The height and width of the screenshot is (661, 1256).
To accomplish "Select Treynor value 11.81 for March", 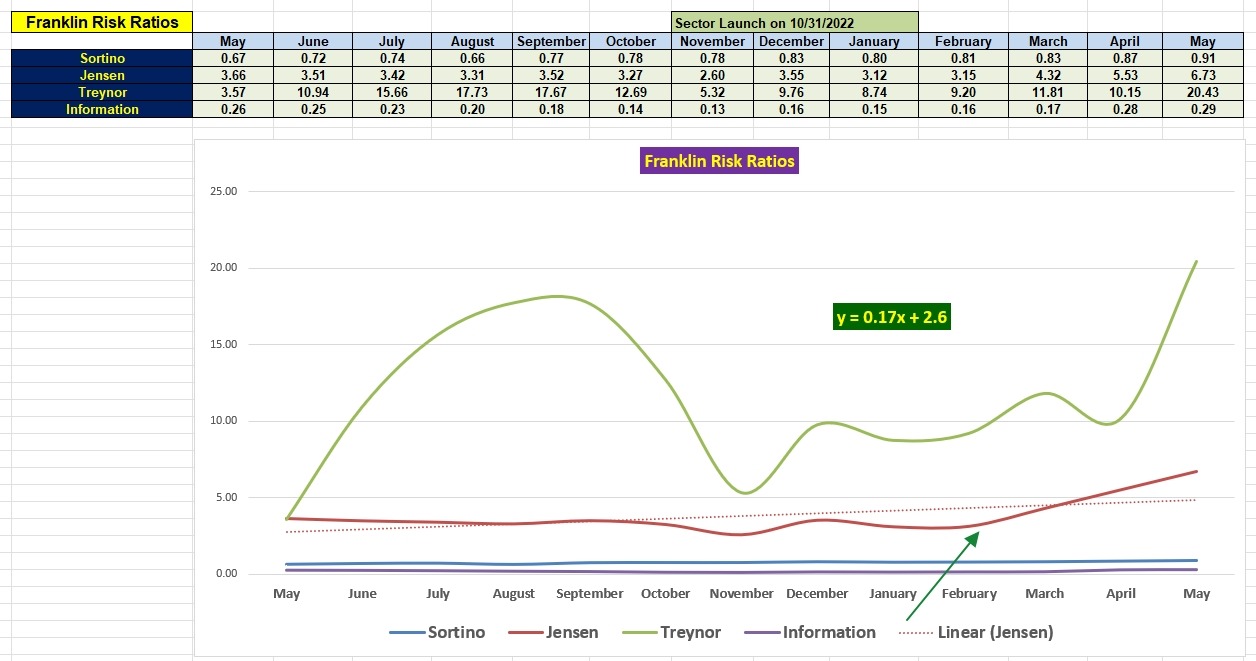I will [x=1047, y=92].
